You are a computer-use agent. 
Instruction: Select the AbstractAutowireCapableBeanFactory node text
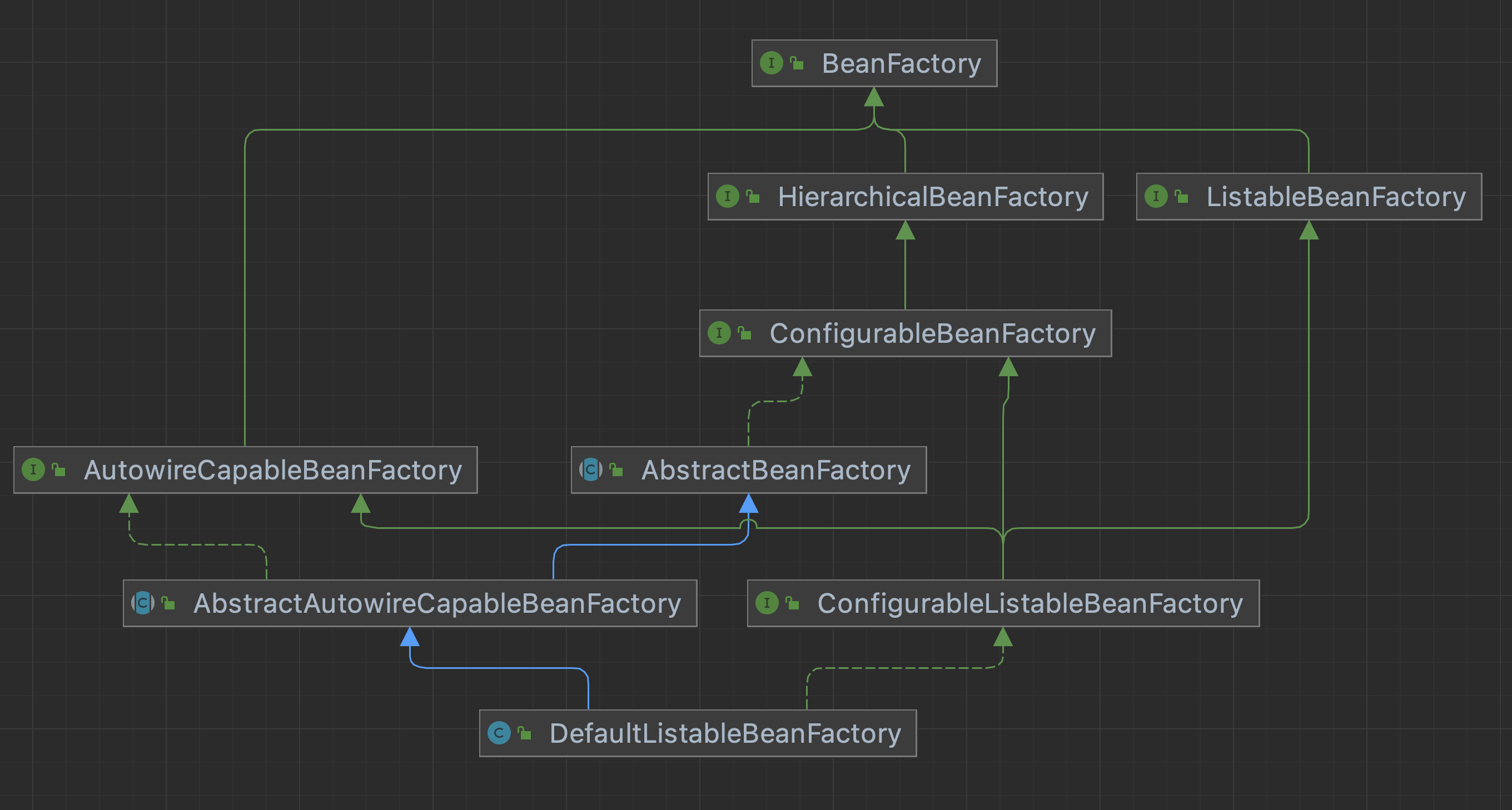tap(437, 603)
